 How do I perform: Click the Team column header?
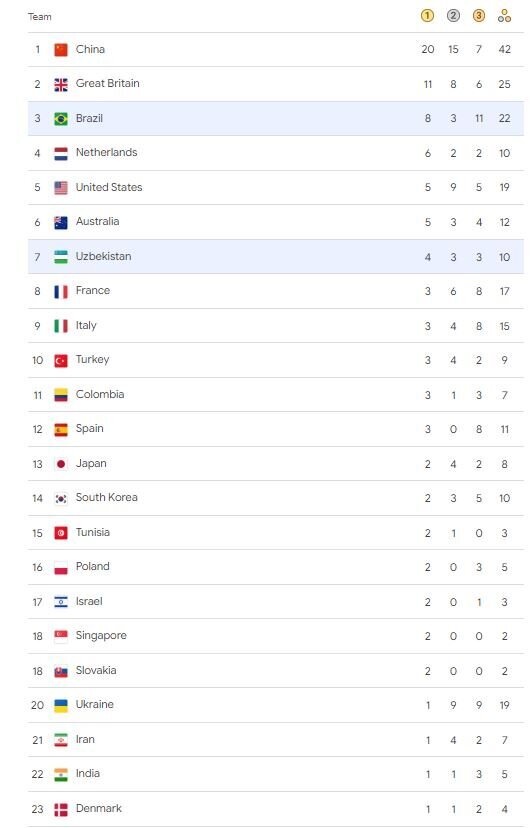tap(40, 16)
